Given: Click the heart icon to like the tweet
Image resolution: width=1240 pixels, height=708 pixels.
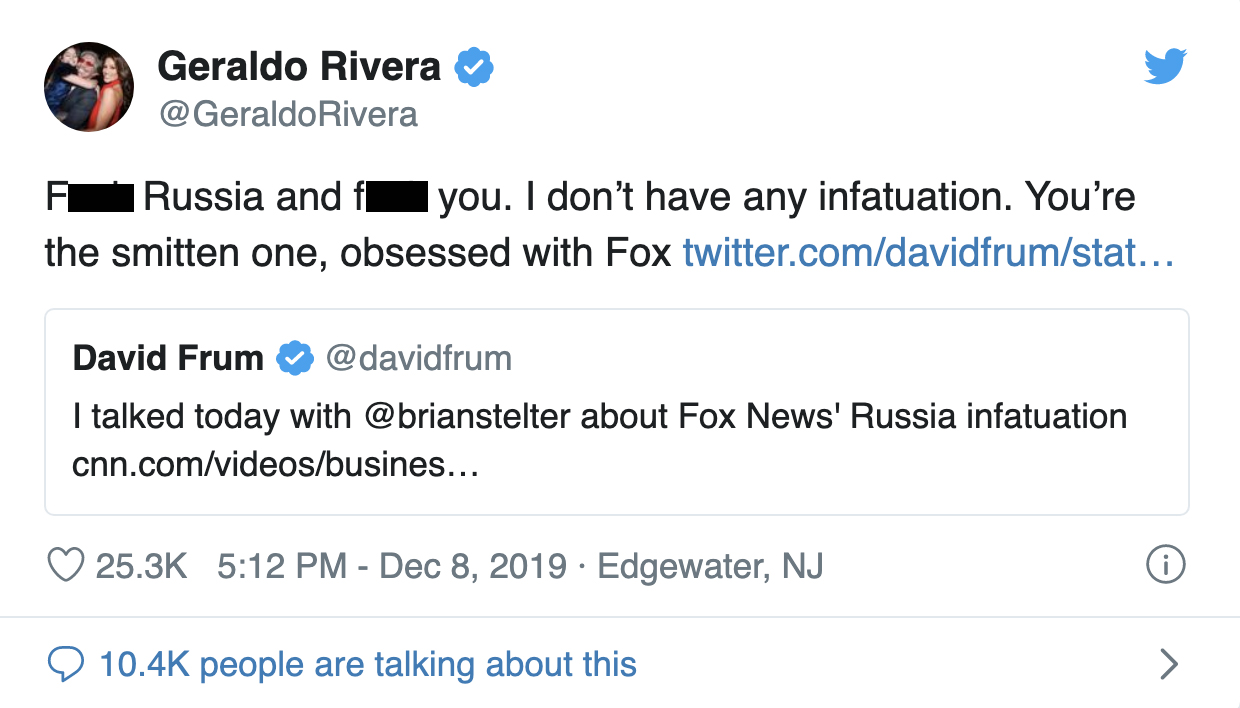Looking at the screenshot, I should tap(68, 565).
